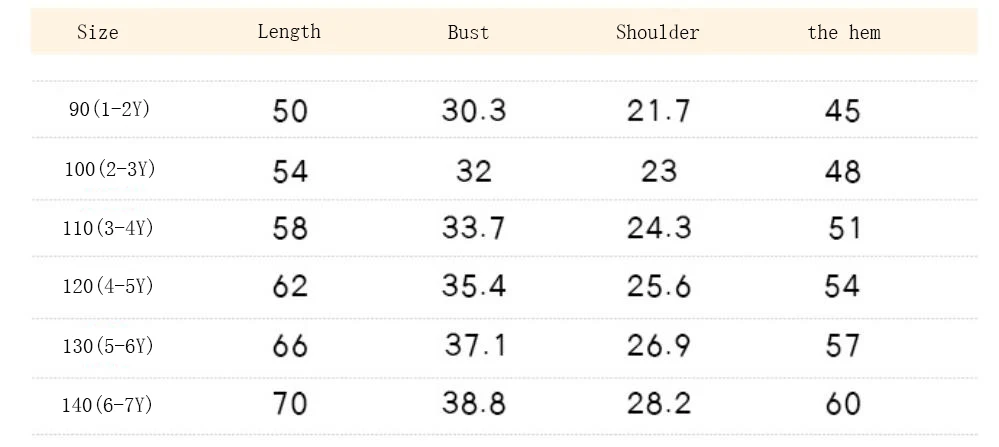This screenshot has height=447, width=999.
Task: Click the Size column header
Action: [x=97, y=33]
